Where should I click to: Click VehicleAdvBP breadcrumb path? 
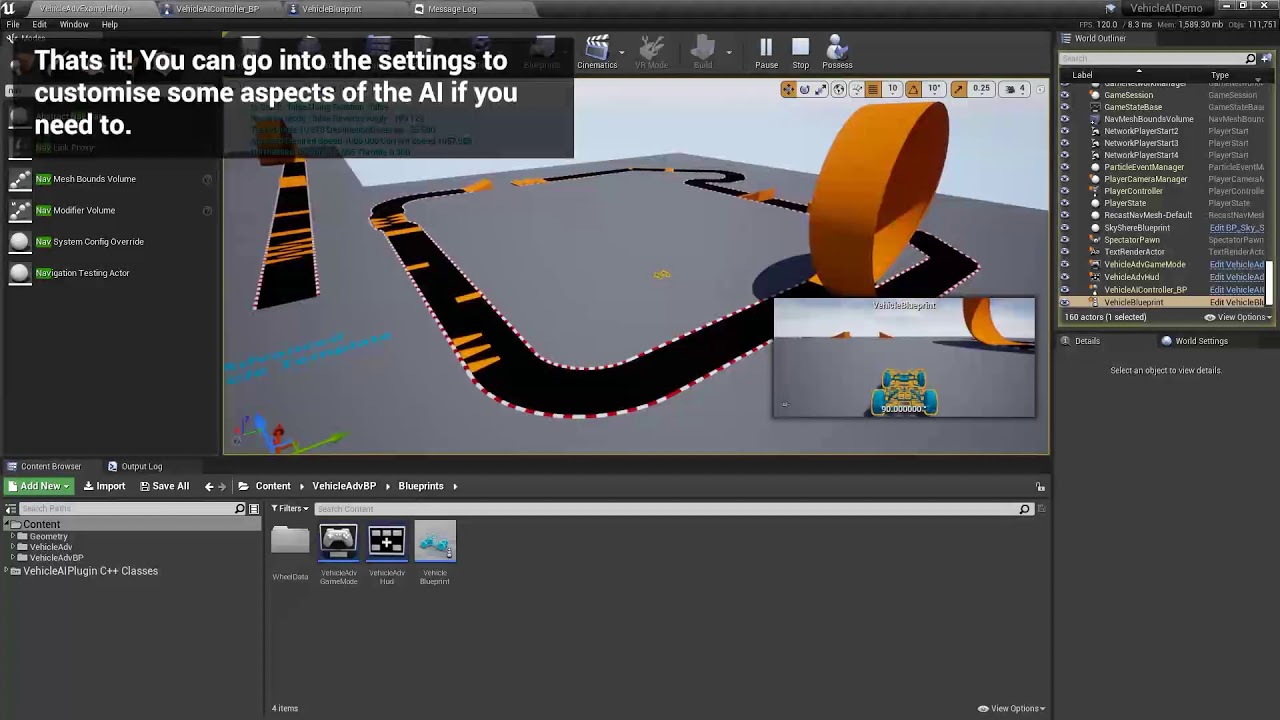coord(344,486)
